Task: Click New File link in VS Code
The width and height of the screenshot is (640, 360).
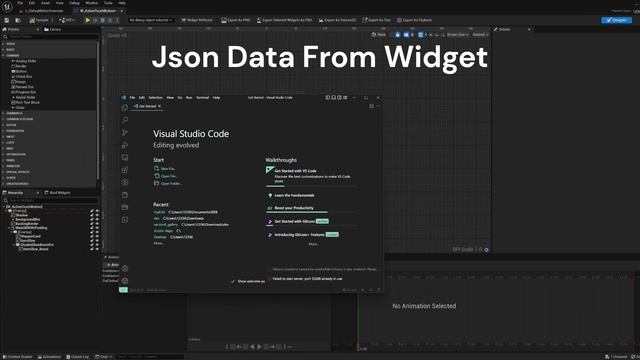Action: coord(165,169)
